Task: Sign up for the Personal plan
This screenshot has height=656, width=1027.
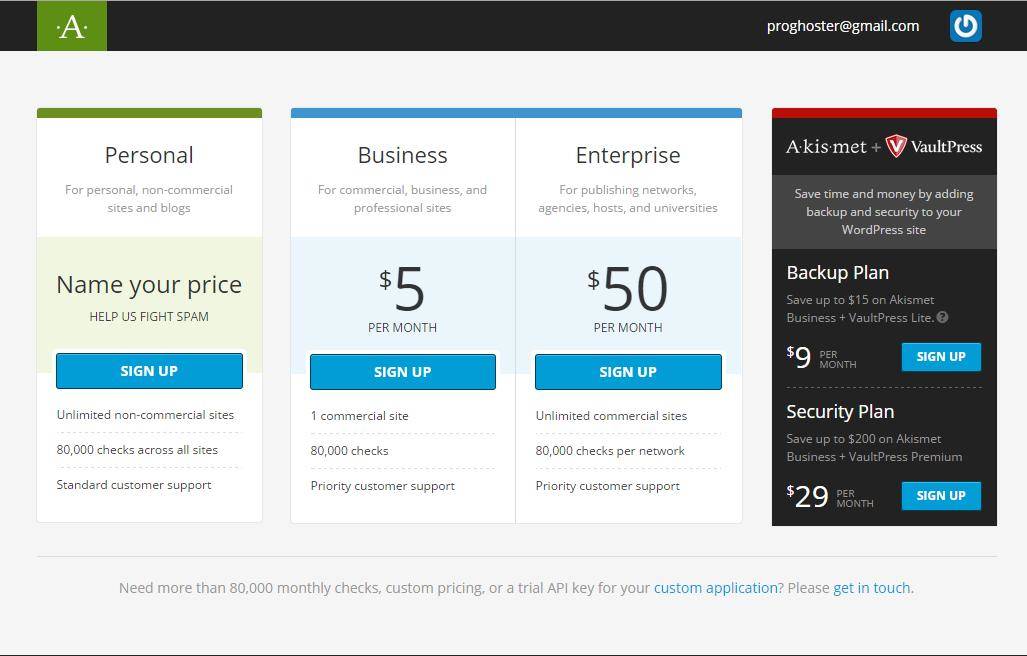Action: [149, 371]
